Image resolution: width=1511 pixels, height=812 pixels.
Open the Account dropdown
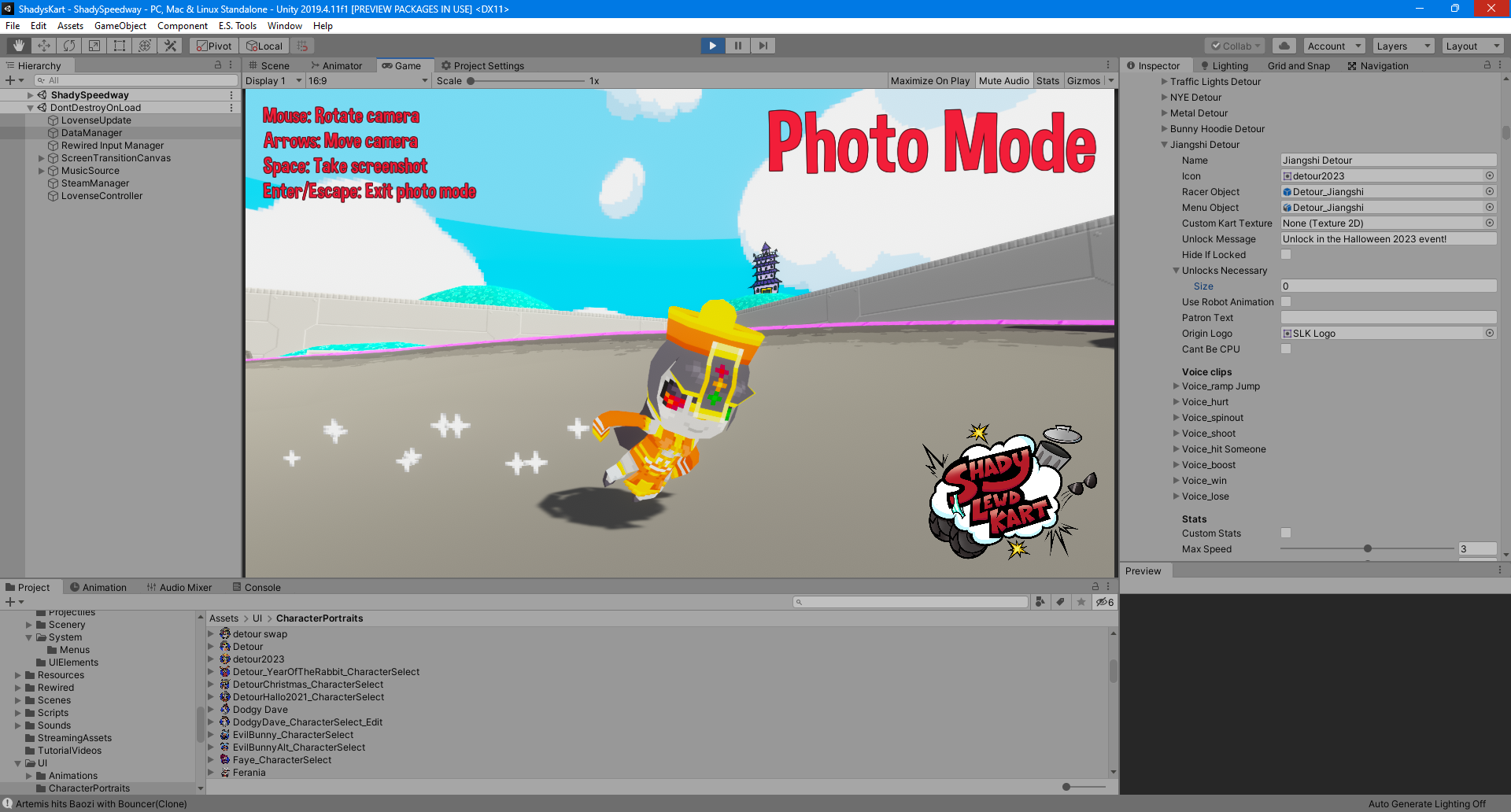click(x=1334, y=46)
